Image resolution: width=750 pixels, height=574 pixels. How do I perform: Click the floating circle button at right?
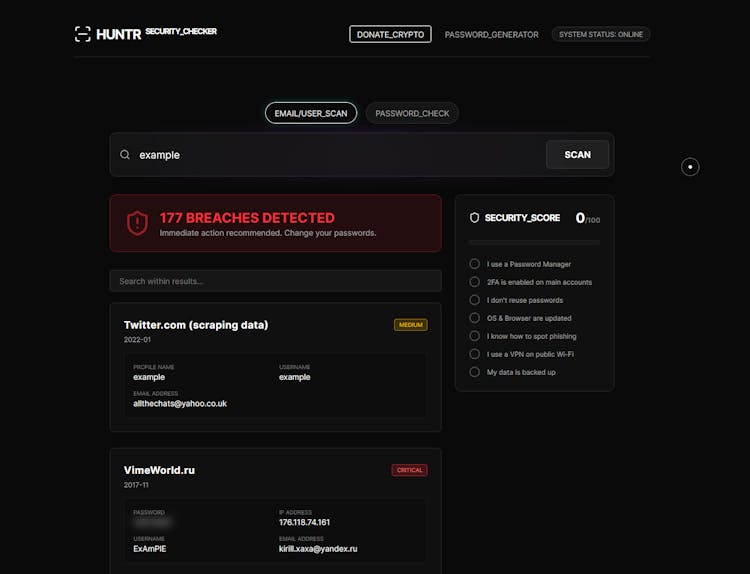(690, 167)
